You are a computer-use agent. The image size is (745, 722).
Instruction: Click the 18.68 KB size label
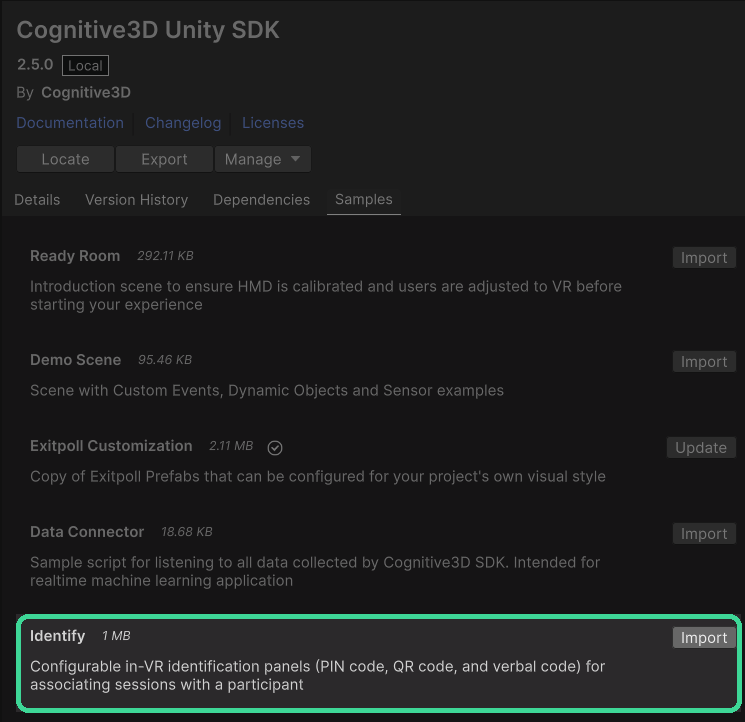point(187,532)
